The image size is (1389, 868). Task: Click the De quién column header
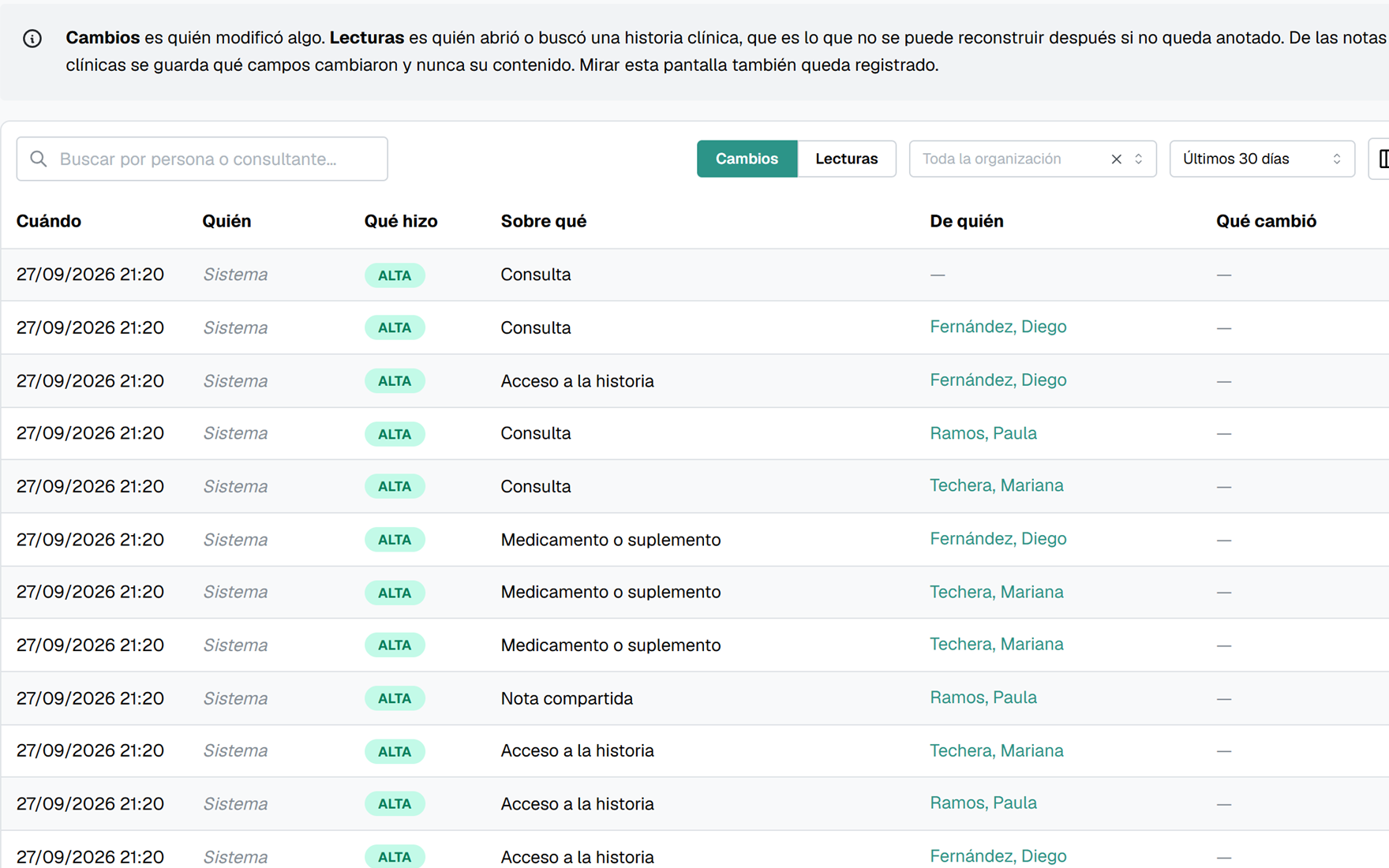[x=966, y=221]
